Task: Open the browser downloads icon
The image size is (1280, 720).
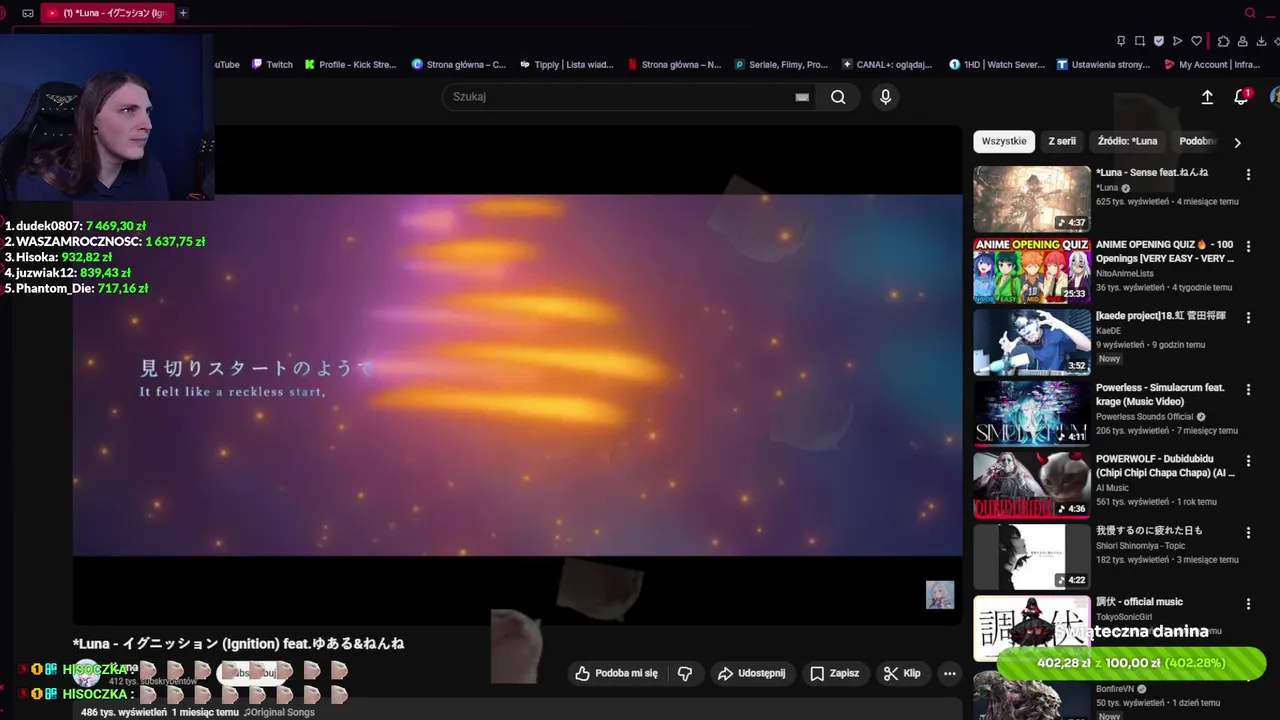Action: click(1262, 41)
